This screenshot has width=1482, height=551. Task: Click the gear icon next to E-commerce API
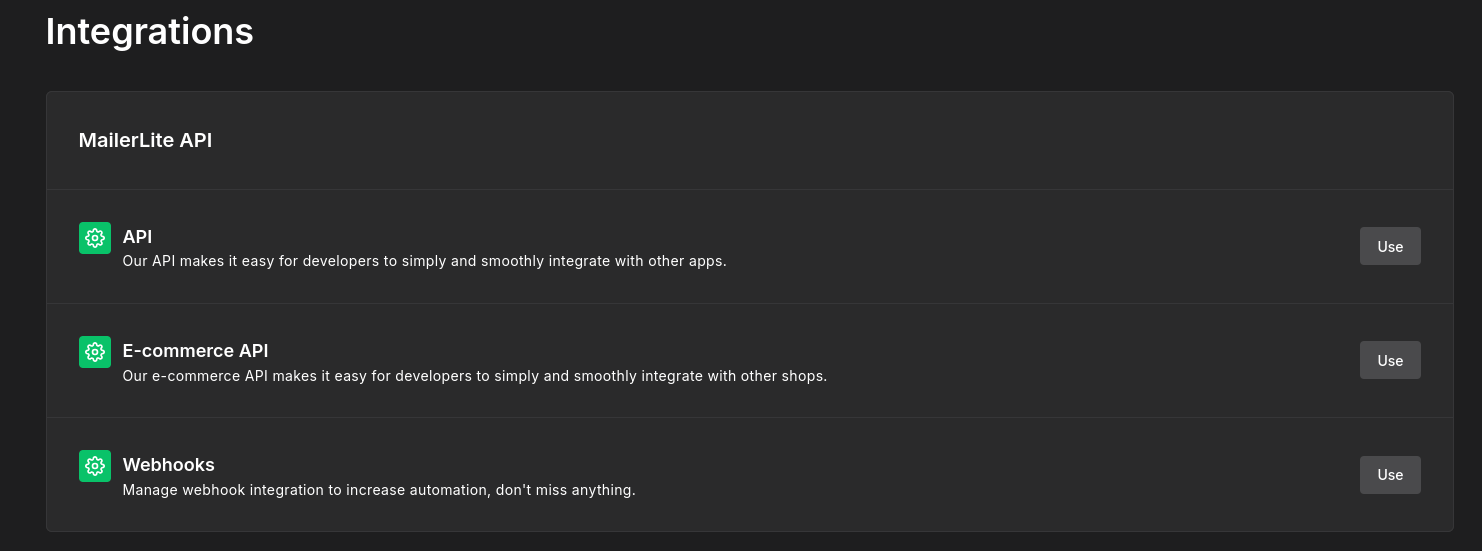(95, 352)
